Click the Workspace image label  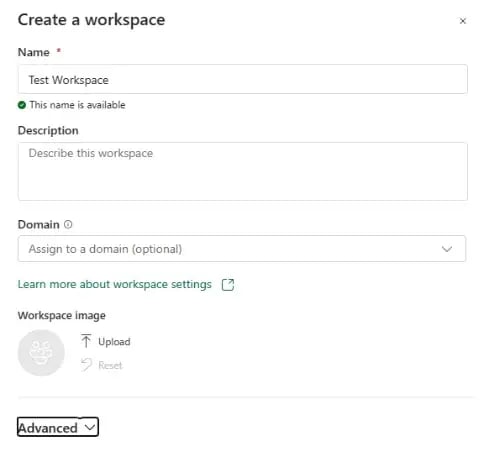pyautogui.click(x=62, y=315)
